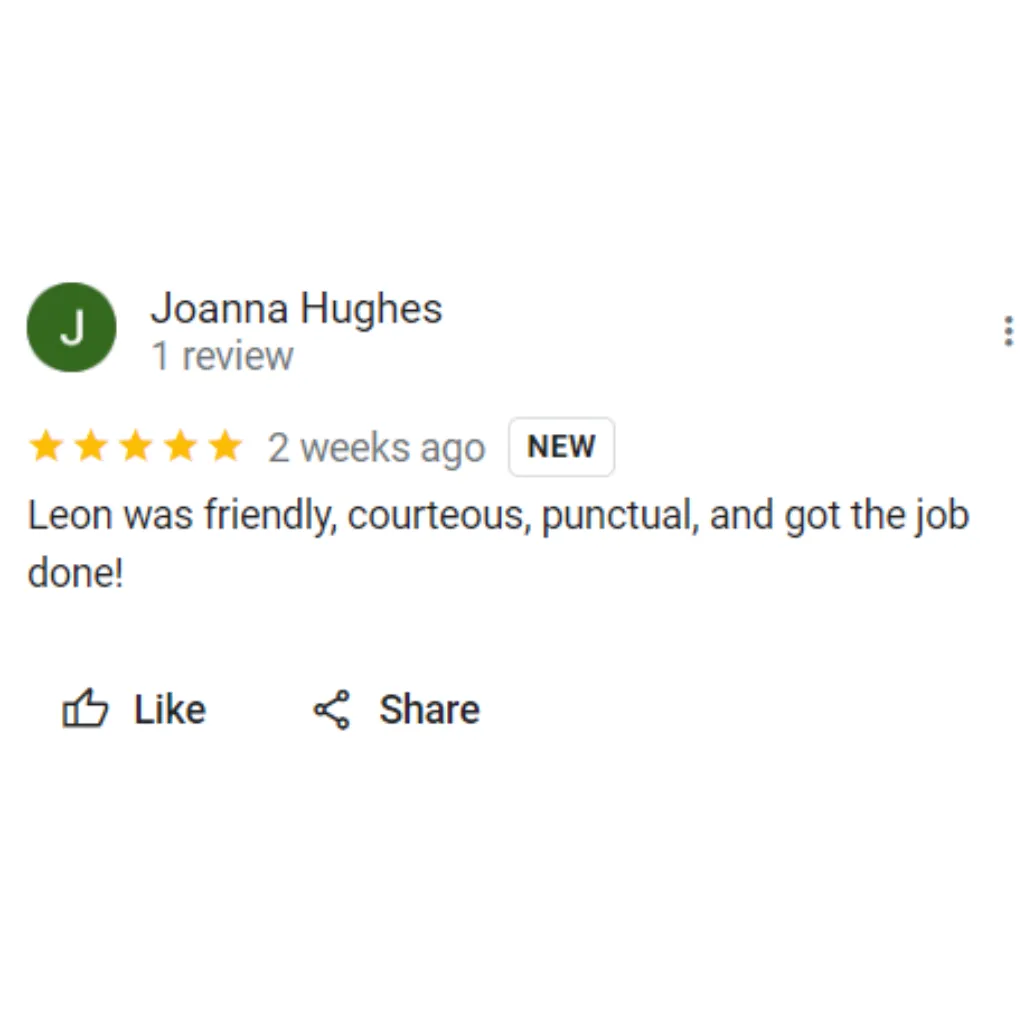Select the fifth yellow rating star
This screenshot has width=1024, height=1024.
coord(225,446)
